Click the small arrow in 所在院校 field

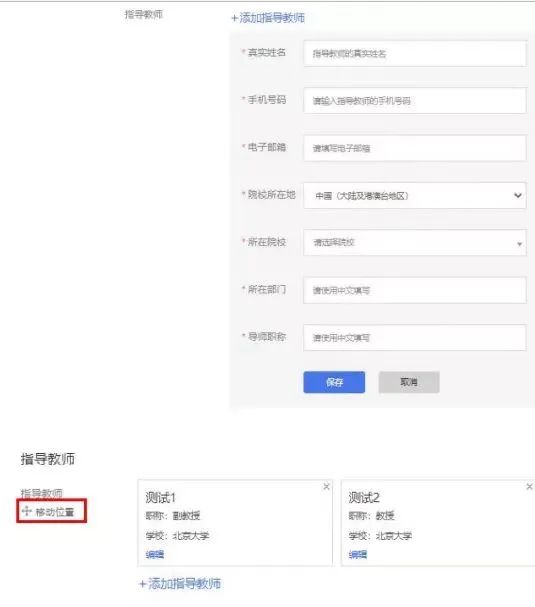pos(519,244)
